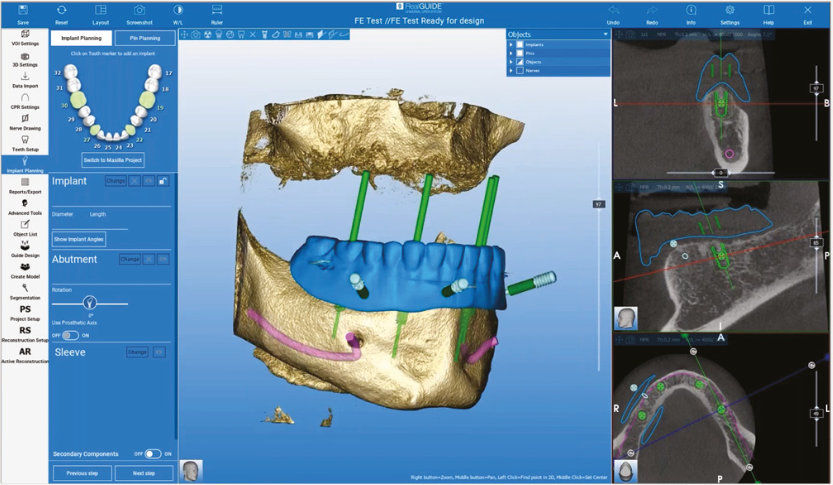This screenshot has height=485, width=833.
Task: Open the Guide Design step
Action: [x=25, y=246]
